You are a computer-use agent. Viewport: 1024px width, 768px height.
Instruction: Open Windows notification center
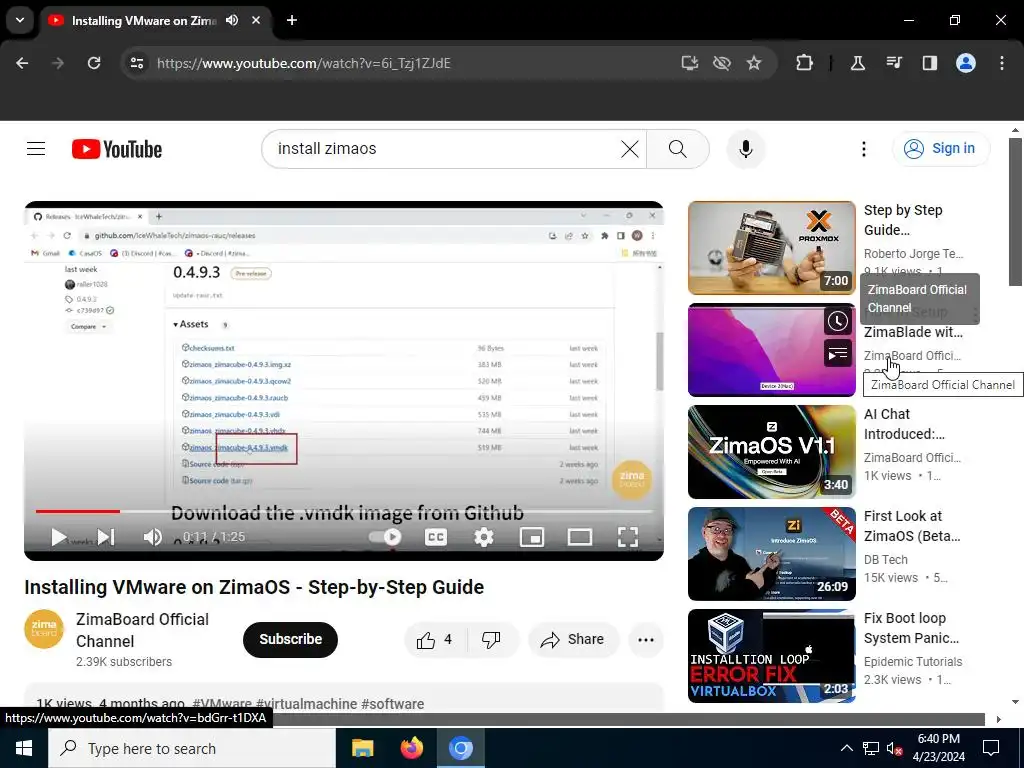pos(991,748)
